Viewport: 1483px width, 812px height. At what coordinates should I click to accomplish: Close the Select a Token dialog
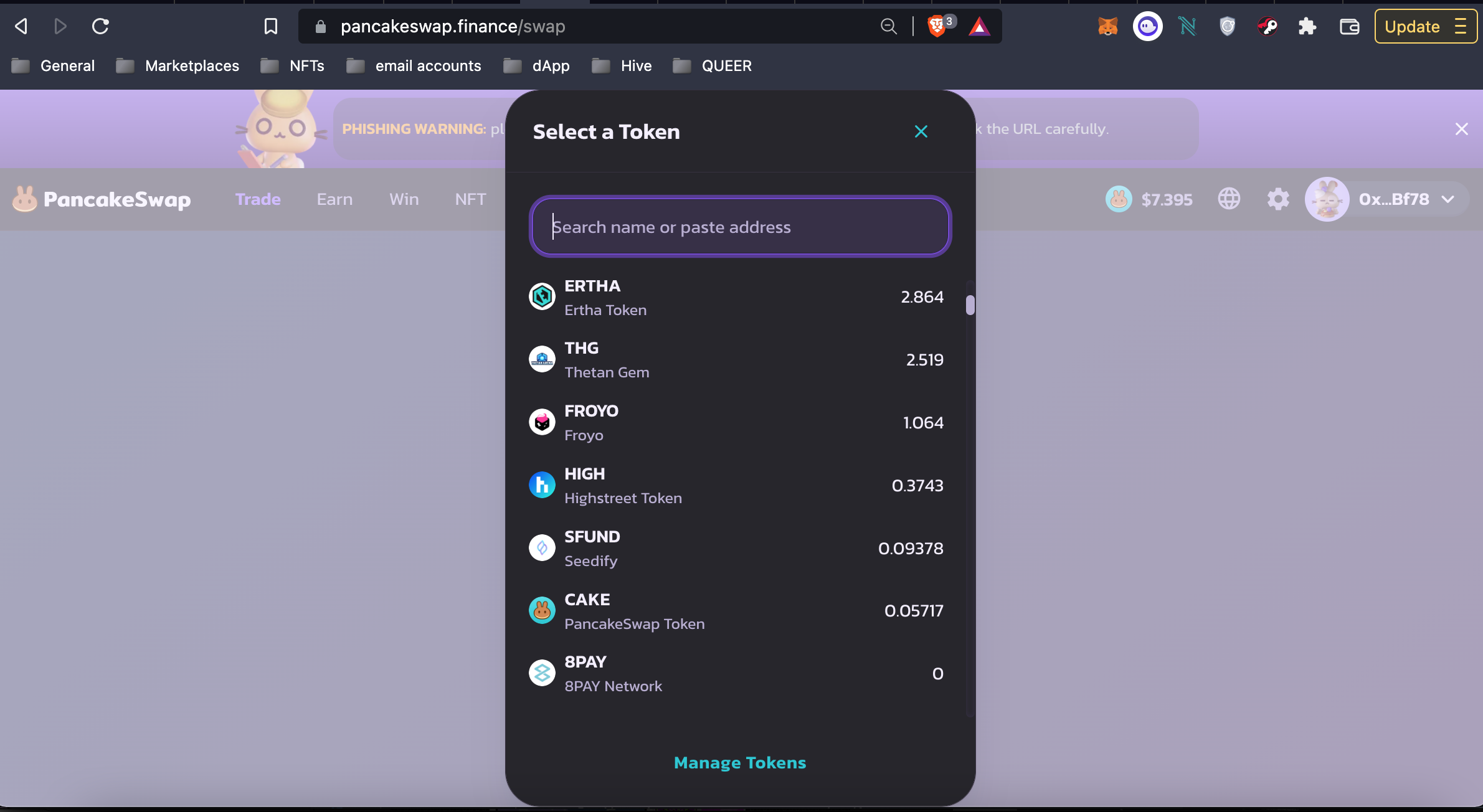(921, 131)
